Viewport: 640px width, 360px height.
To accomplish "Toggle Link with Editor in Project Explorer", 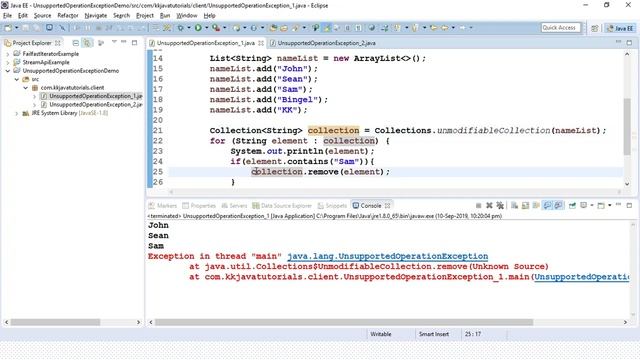I will 87,42.
